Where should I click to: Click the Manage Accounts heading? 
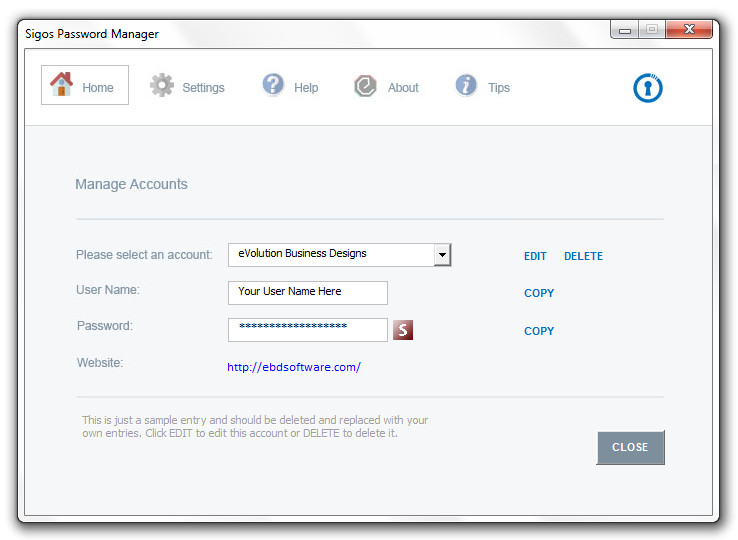131,184
